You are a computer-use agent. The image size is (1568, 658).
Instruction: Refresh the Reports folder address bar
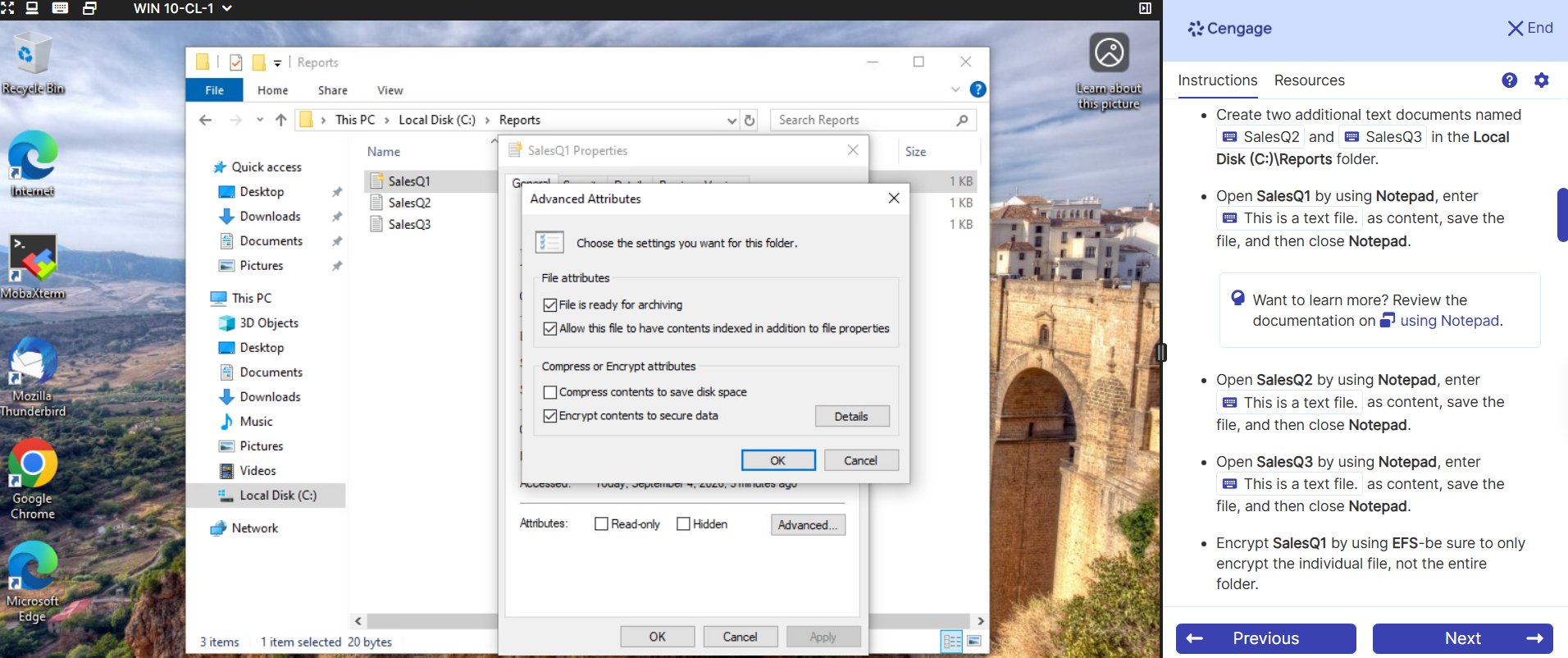tap(750, 120)
